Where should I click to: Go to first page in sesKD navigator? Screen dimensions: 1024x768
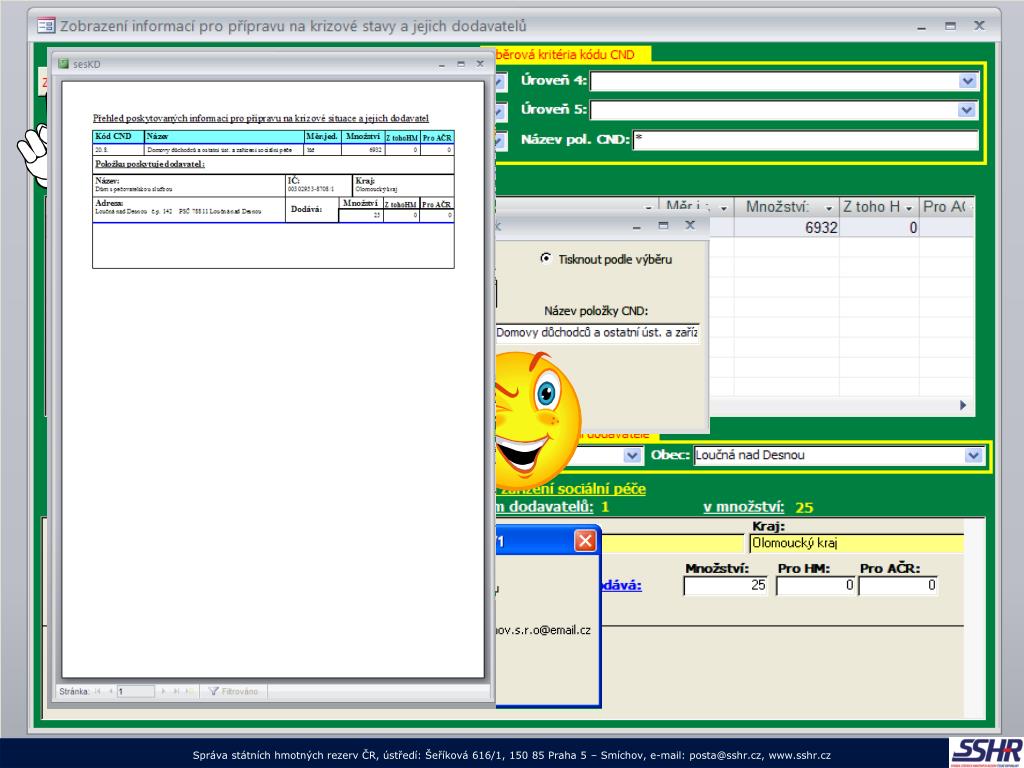pos(98,691)
